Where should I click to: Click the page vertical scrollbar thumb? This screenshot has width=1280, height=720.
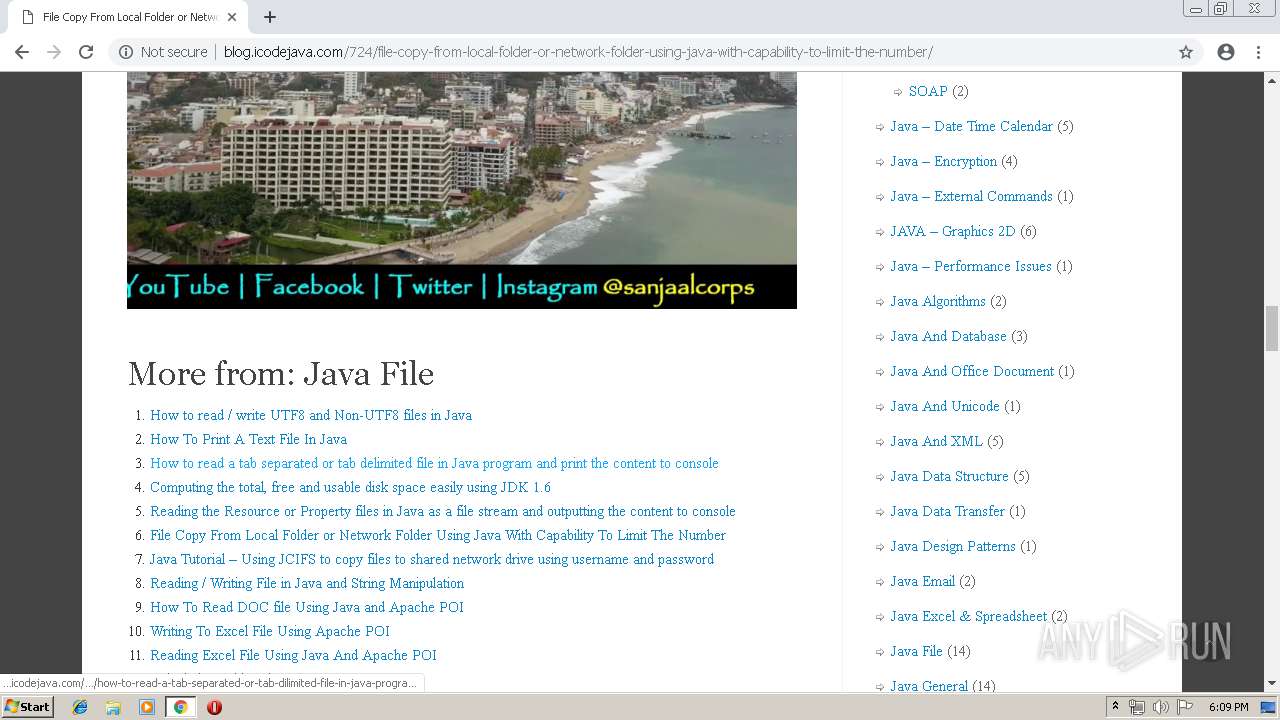click(x=1272, y=329)
